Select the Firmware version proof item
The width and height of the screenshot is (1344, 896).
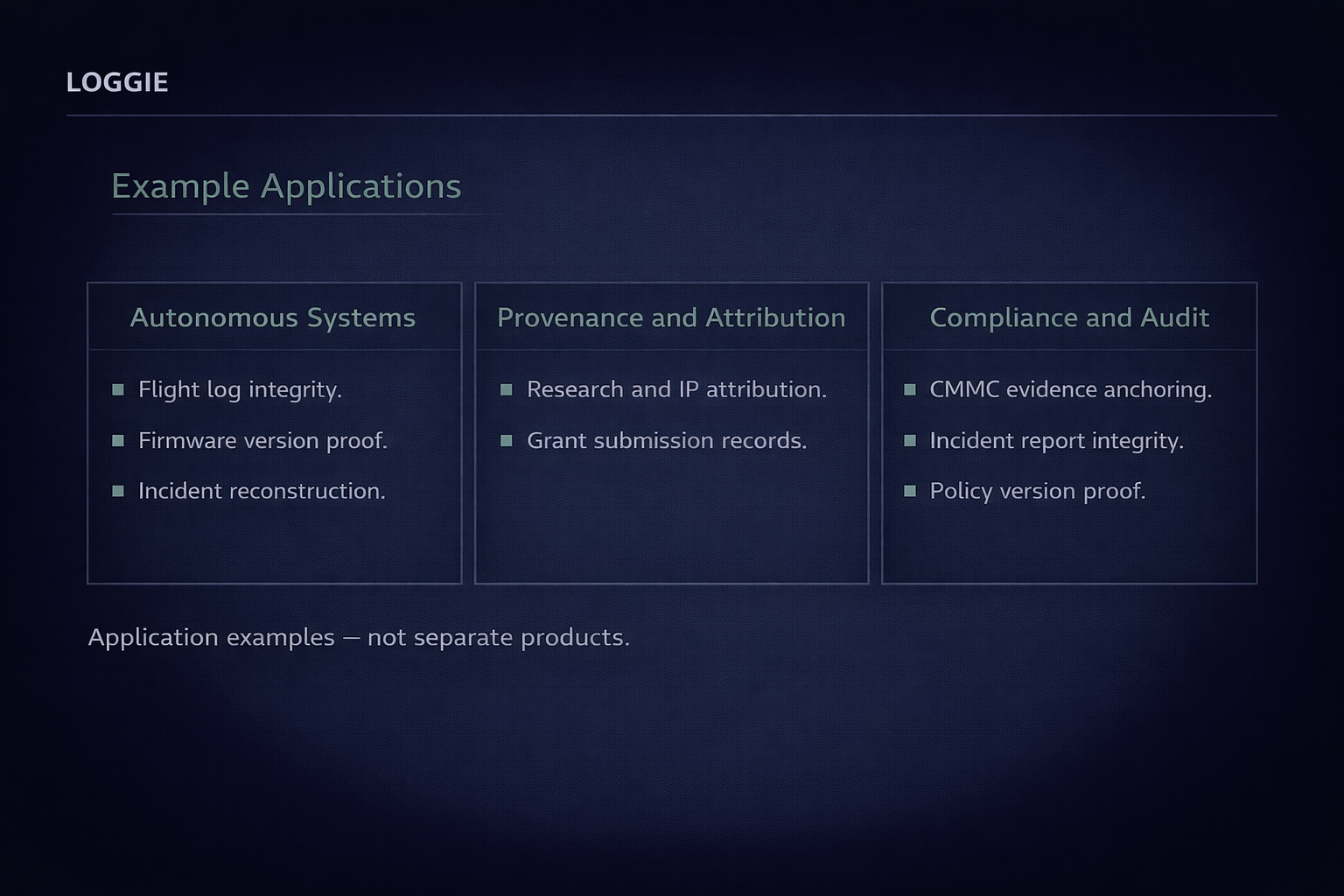coord(262,440)
